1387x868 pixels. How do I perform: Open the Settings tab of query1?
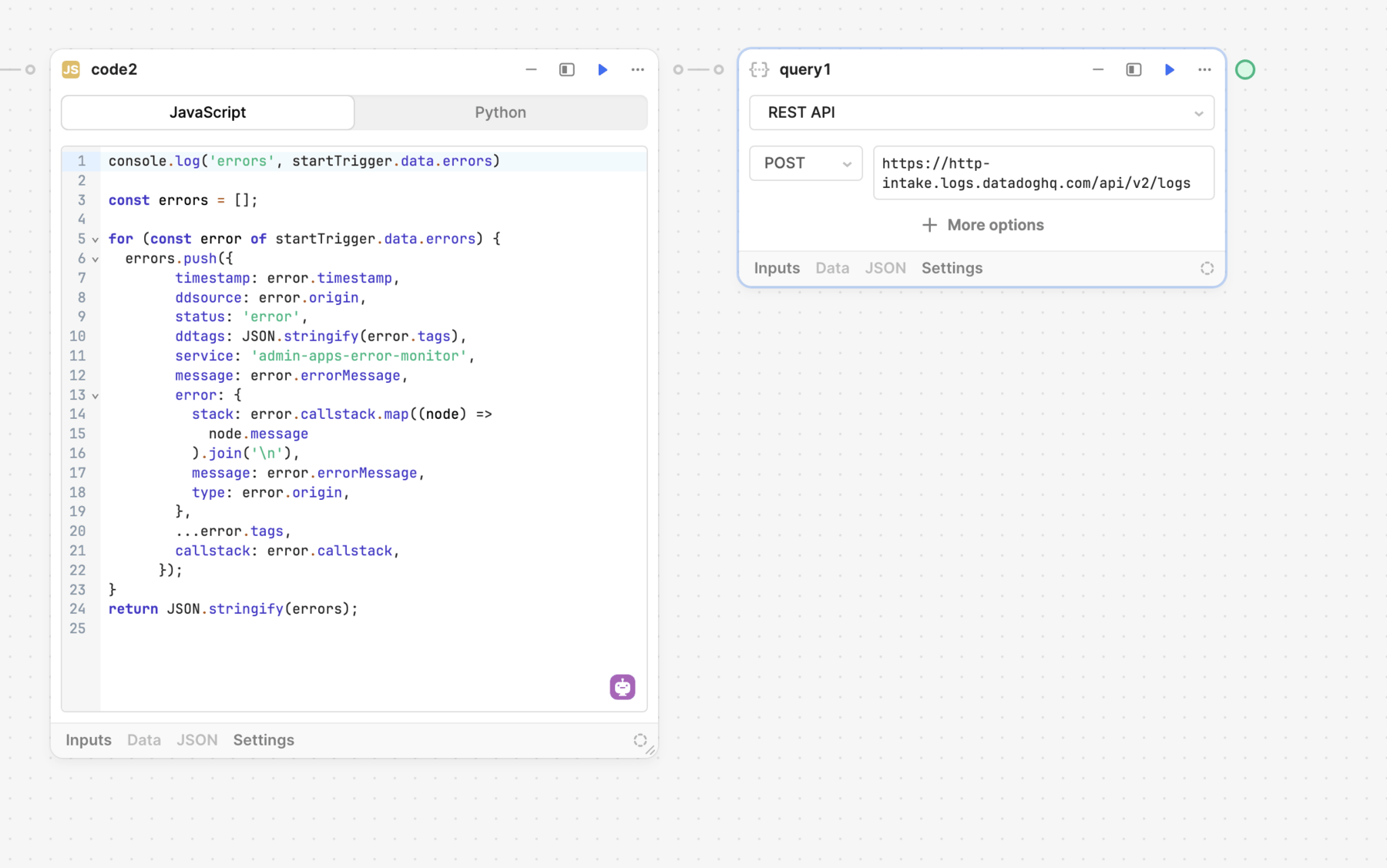(952, 268)
